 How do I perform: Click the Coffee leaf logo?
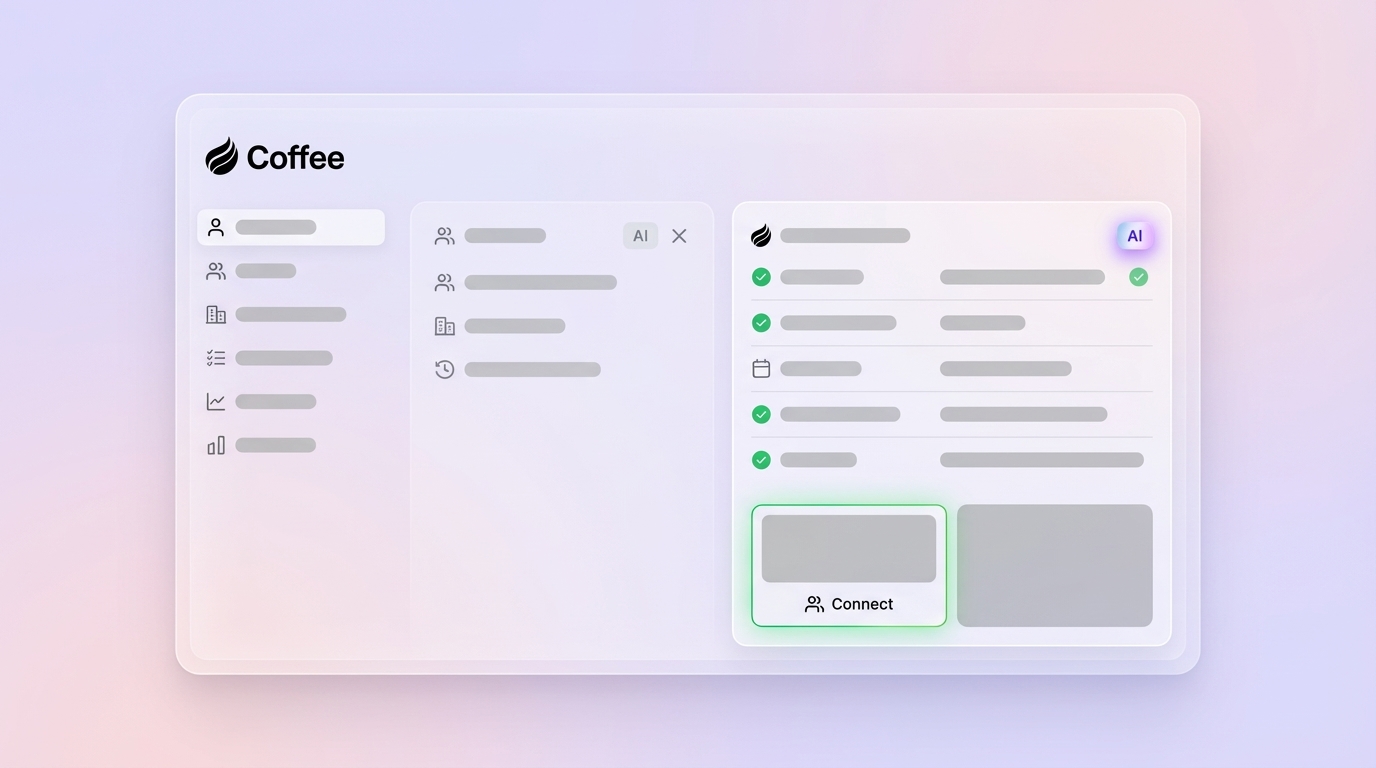tap(222, 156)
